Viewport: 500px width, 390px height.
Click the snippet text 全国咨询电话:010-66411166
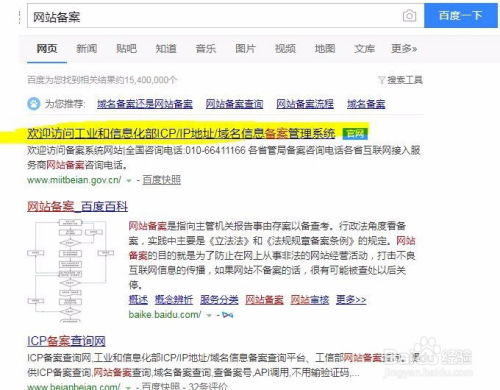pyautogui.click(x=185, y=150)
